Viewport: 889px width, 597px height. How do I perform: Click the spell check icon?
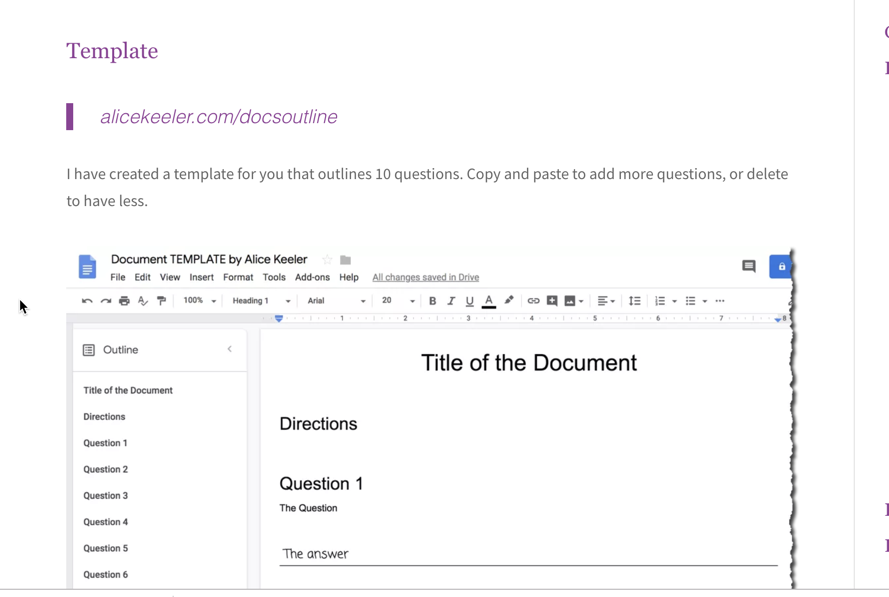[x=143, y=301]
